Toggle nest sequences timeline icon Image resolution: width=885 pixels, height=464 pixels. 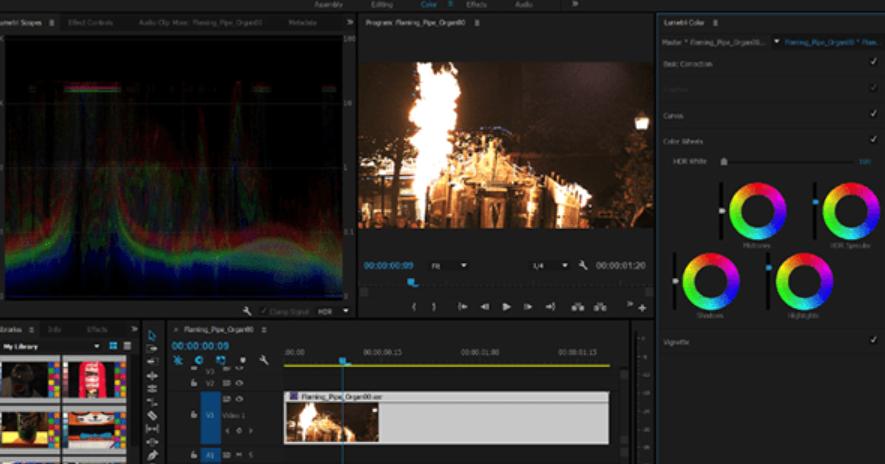pyautogui.click(x=178, y=360)
